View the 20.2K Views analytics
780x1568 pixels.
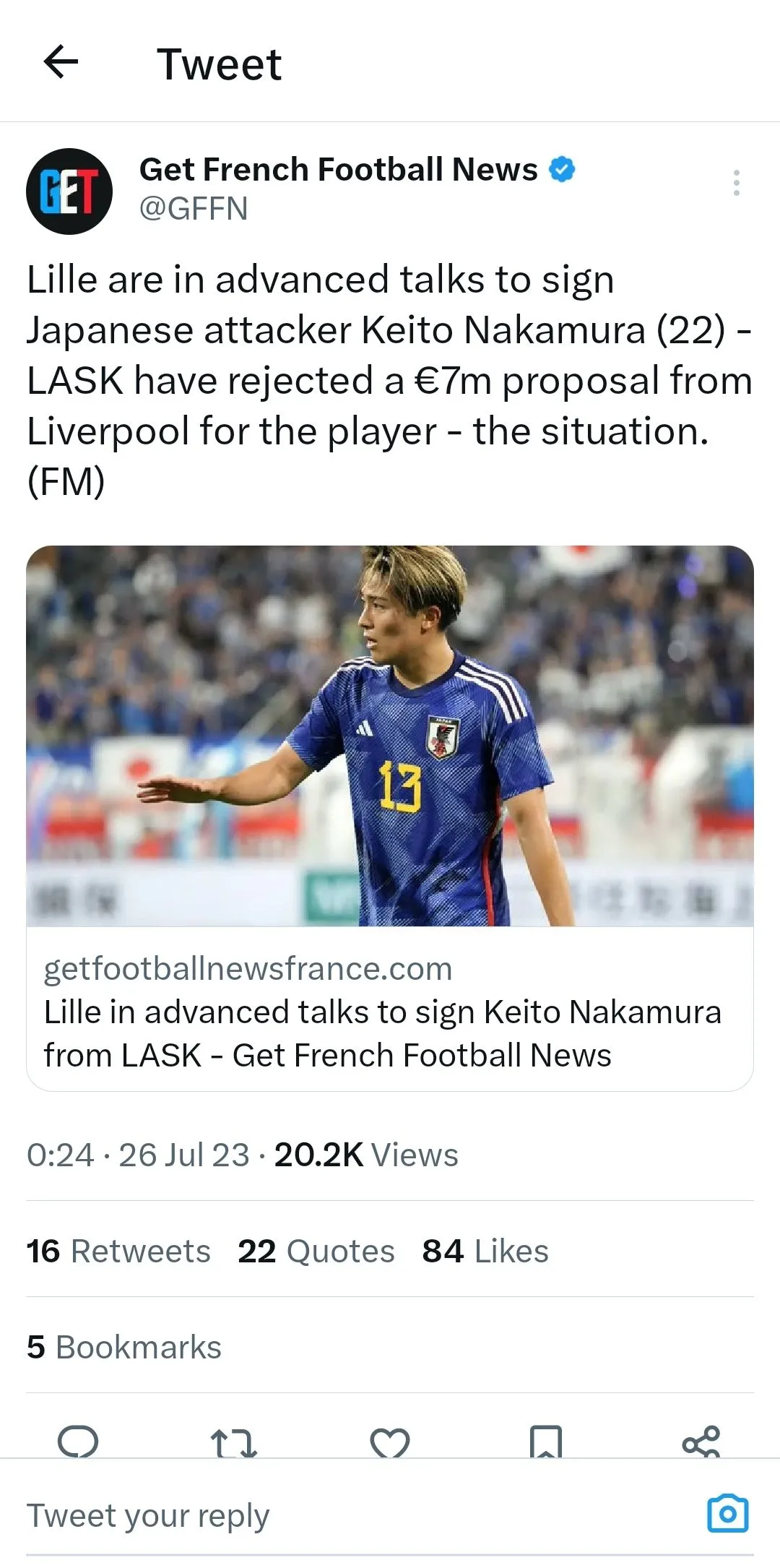(x=366, y=1155)
